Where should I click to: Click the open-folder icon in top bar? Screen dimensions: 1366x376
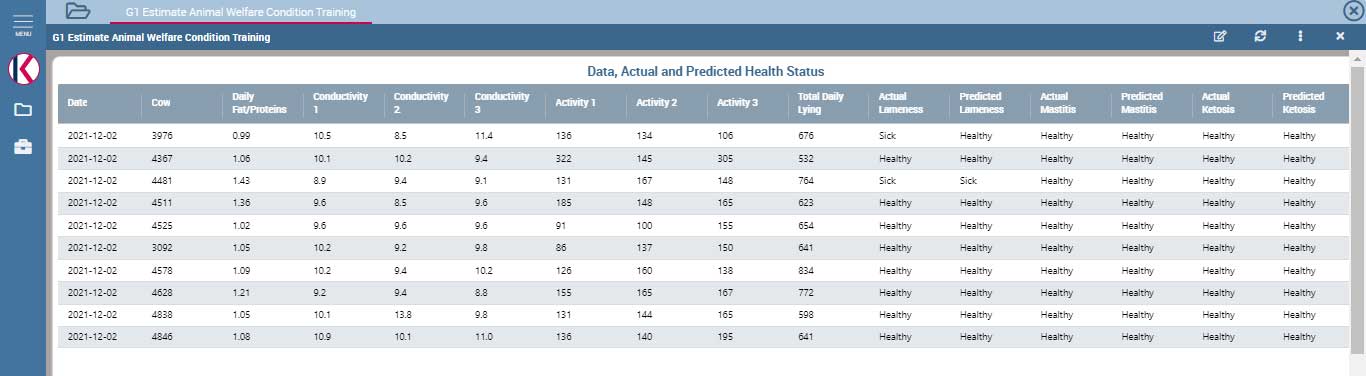[x=77, y=11]
